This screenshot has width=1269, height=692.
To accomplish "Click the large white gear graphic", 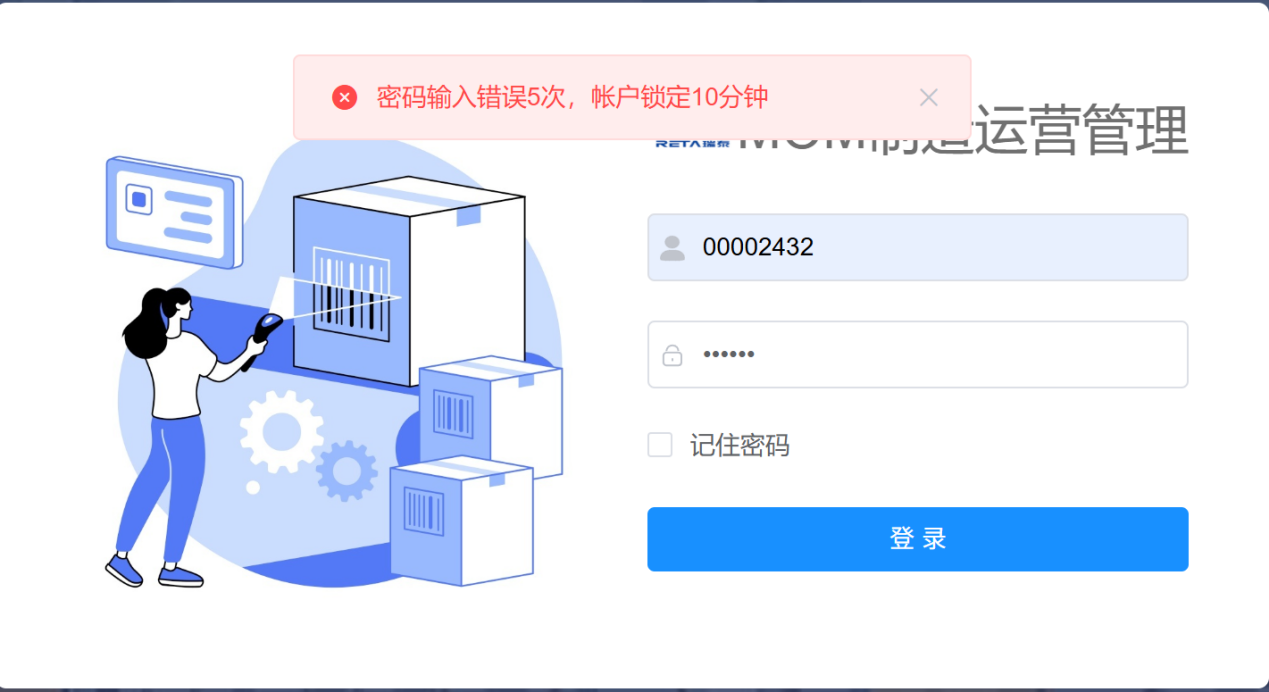I will (x=281, y=431).
